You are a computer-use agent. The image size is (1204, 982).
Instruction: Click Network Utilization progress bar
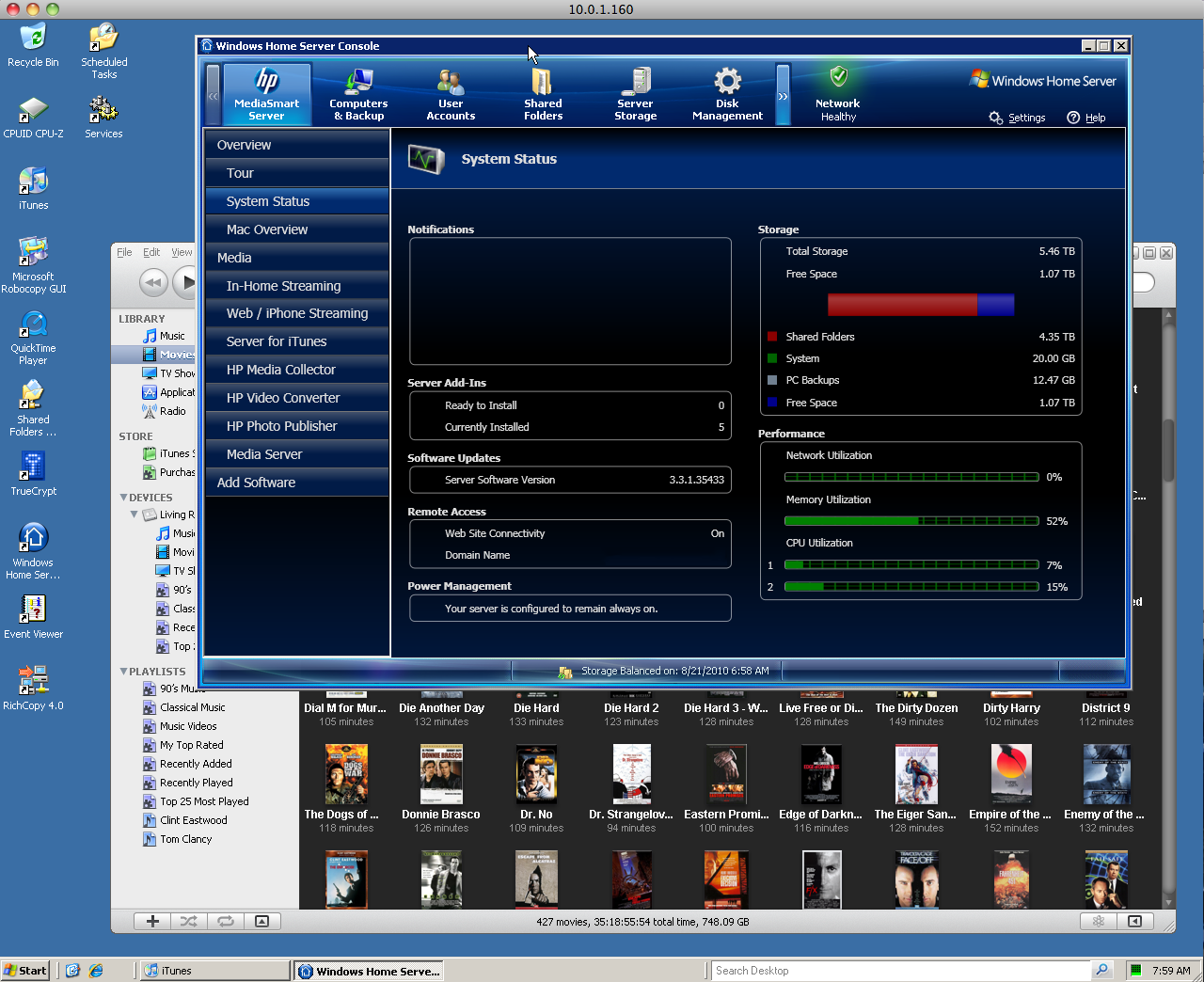coord(911,477)
